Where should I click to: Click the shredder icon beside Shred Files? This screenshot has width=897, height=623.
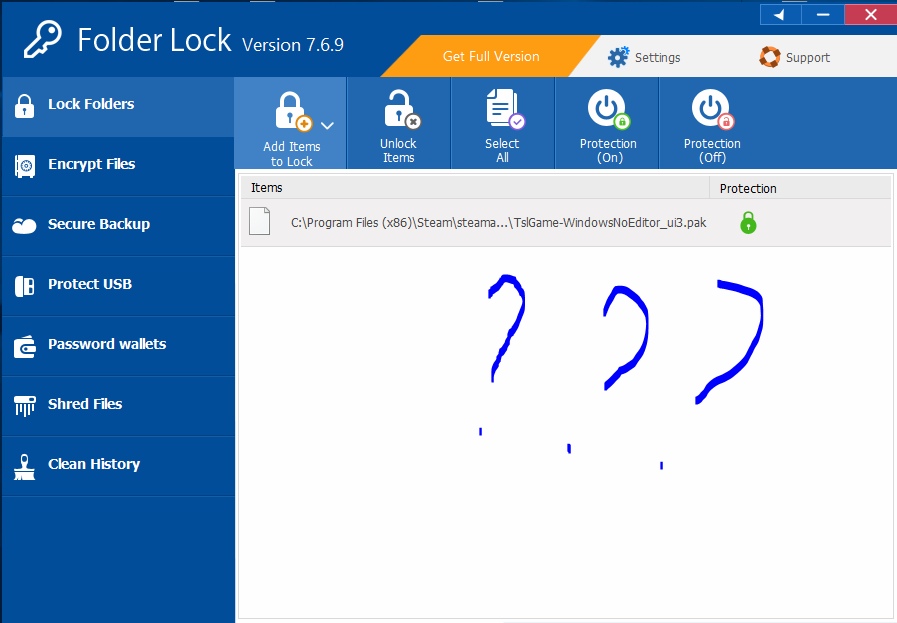click(x=25, y=406)
